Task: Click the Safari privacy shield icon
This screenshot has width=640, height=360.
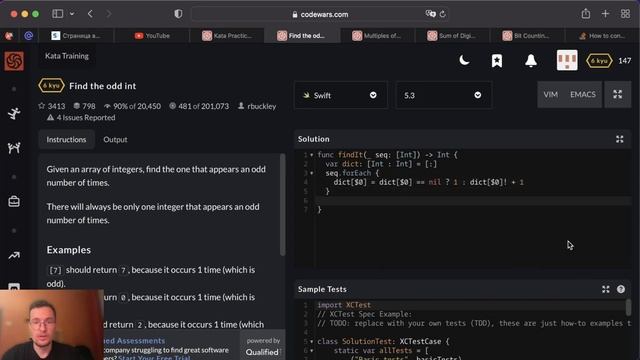Action: point(178,14)
